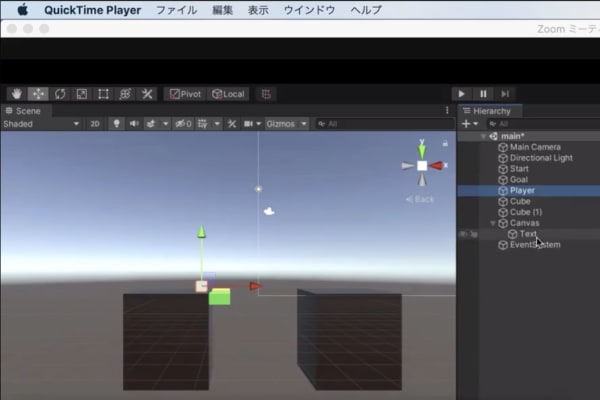Screen dimensions: 600x400
Task: Click the Hierarchy search field
Action: point(543,124)
